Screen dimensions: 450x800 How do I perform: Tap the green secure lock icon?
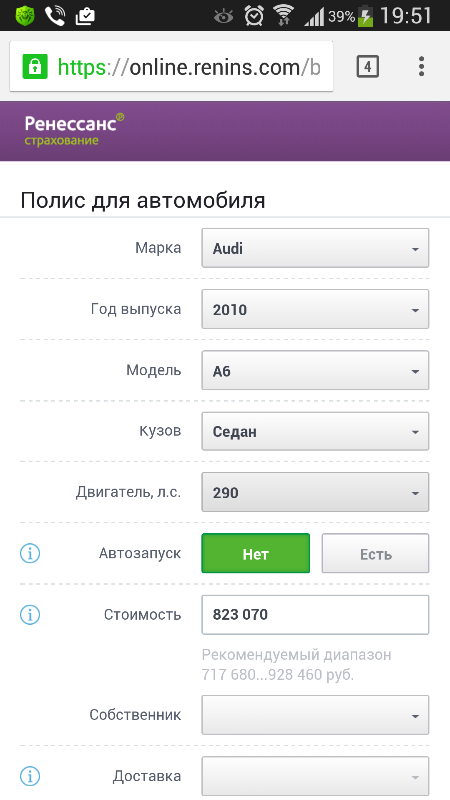[x=35, y=66]
